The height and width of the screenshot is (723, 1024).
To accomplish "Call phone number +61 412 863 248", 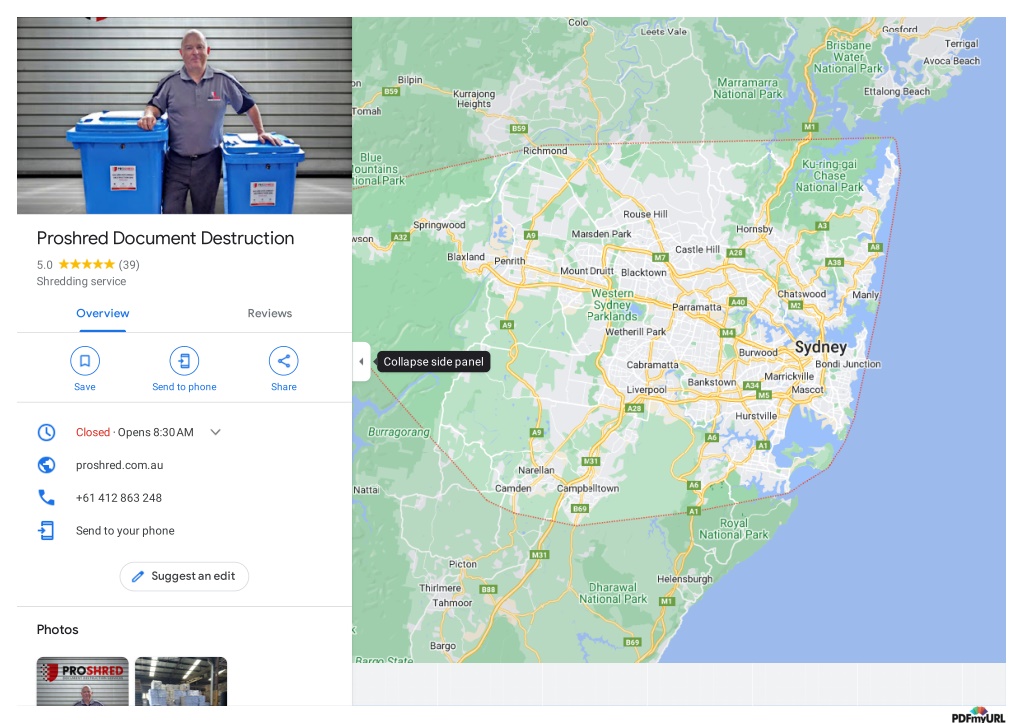I will (x=119, y=498).
